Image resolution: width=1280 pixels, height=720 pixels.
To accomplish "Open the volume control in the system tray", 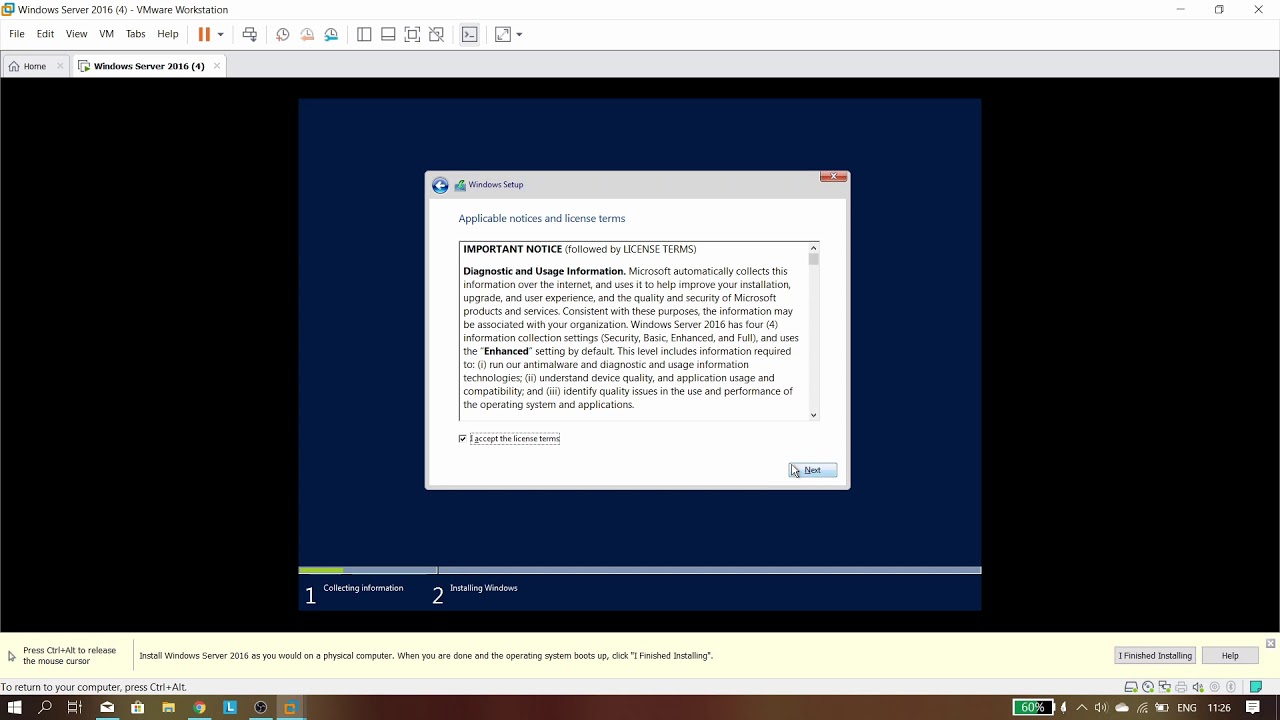I will click(1101, 707).
